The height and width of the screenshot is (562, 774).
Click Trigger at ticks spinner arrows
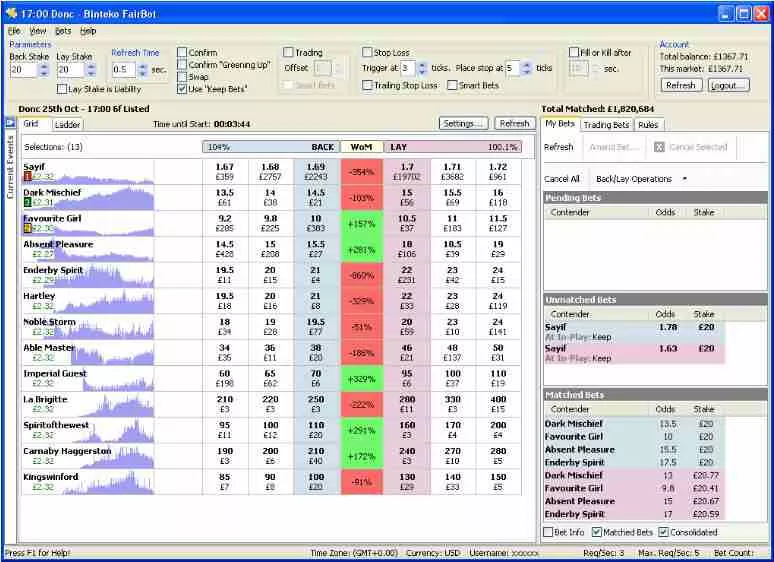423,68
